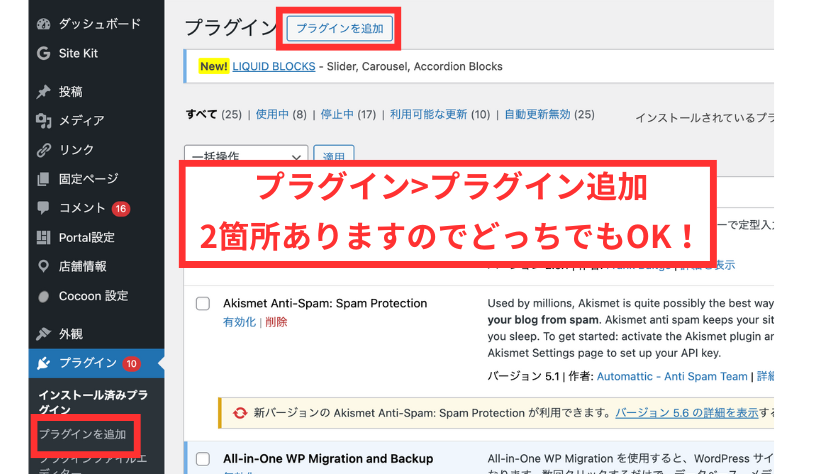Open メディア menu item

[x=81, y=121]
